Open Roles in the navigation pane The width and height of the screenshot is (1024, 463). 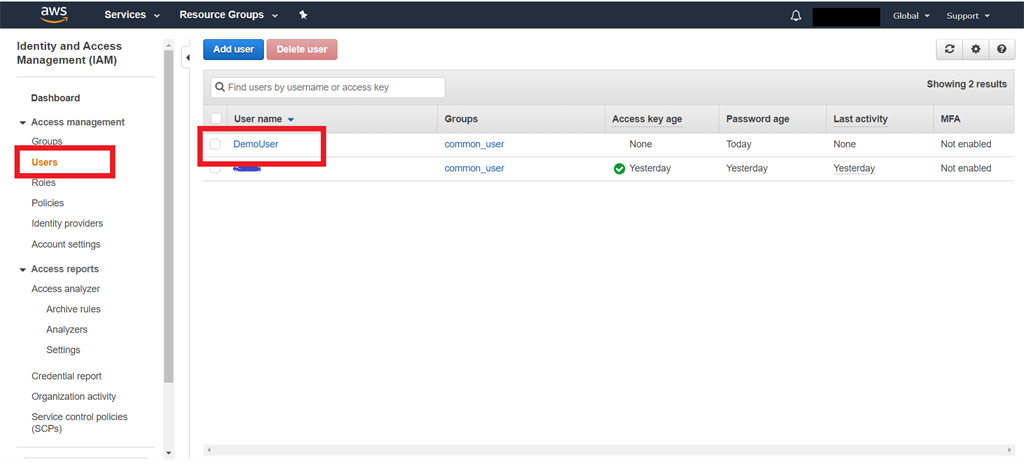click(x=43, y=183)
